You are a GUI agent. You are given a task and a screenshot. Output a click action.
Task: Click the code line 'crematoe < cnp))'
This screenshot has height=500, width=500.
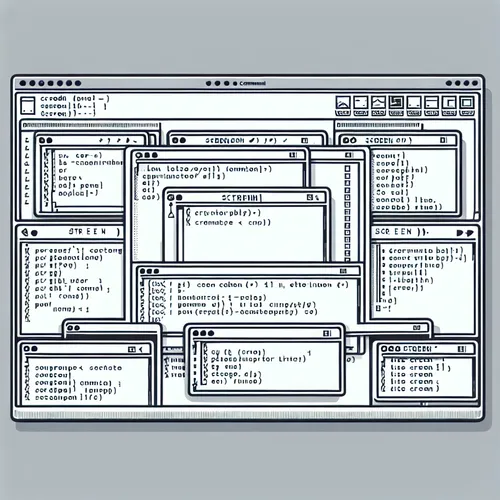coord(232,222)
